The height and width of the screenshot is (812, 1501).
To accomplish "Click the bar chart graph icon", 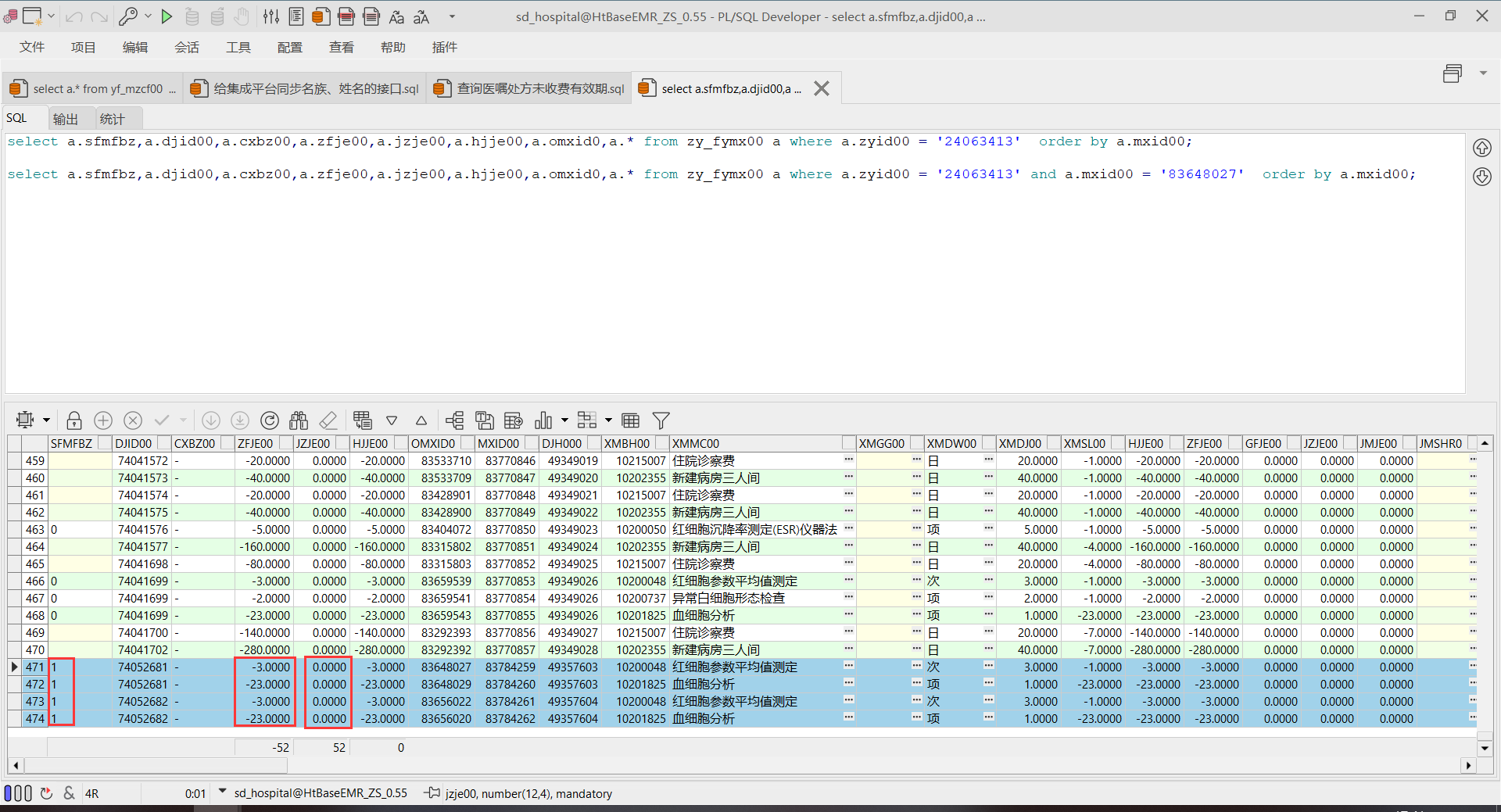I will pos(543,420).
